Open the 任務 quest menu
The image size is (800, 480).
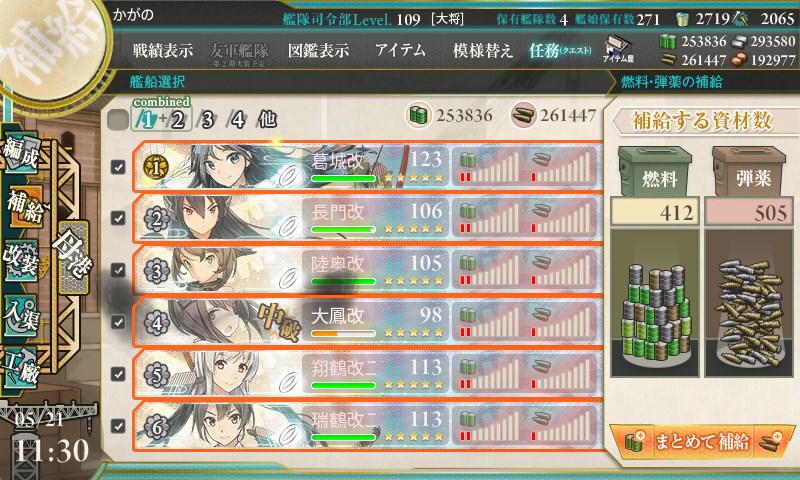560,50
